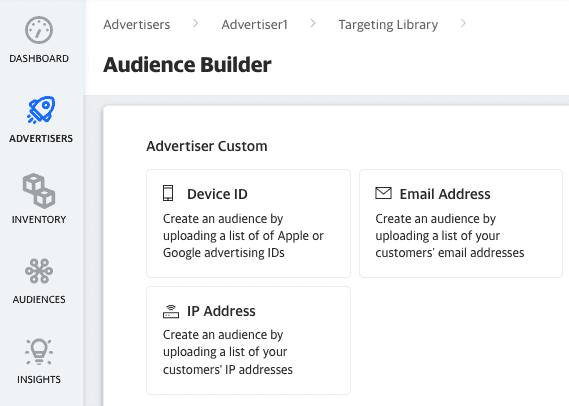This screenshot has height=406, width=569.
Task: Click the chevron after Advertisers breadcrumb
Action: click(196, 24)
